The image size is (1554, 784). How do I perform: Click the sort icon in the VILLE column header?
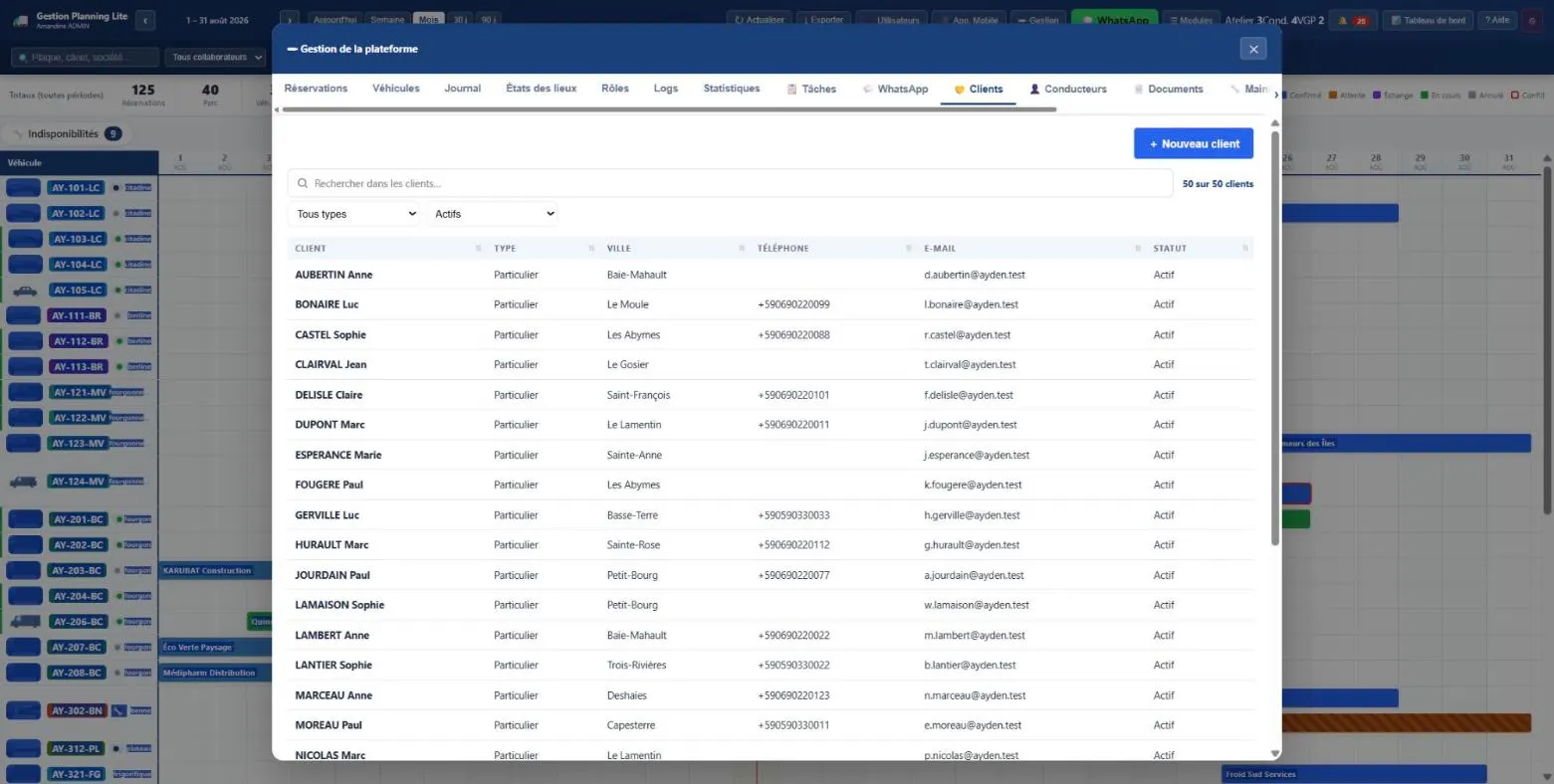point(742,249)
